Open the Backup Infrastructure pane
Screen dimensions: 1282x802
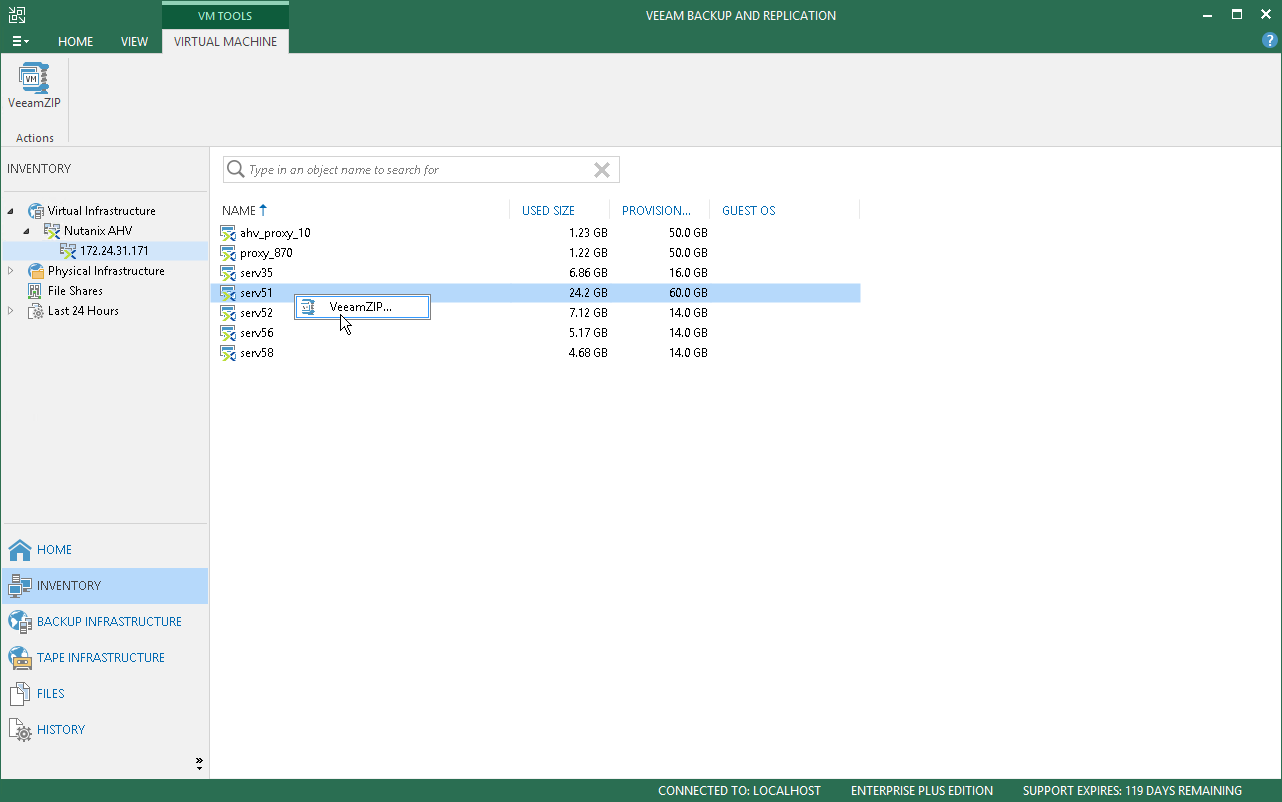click(105, 622)
